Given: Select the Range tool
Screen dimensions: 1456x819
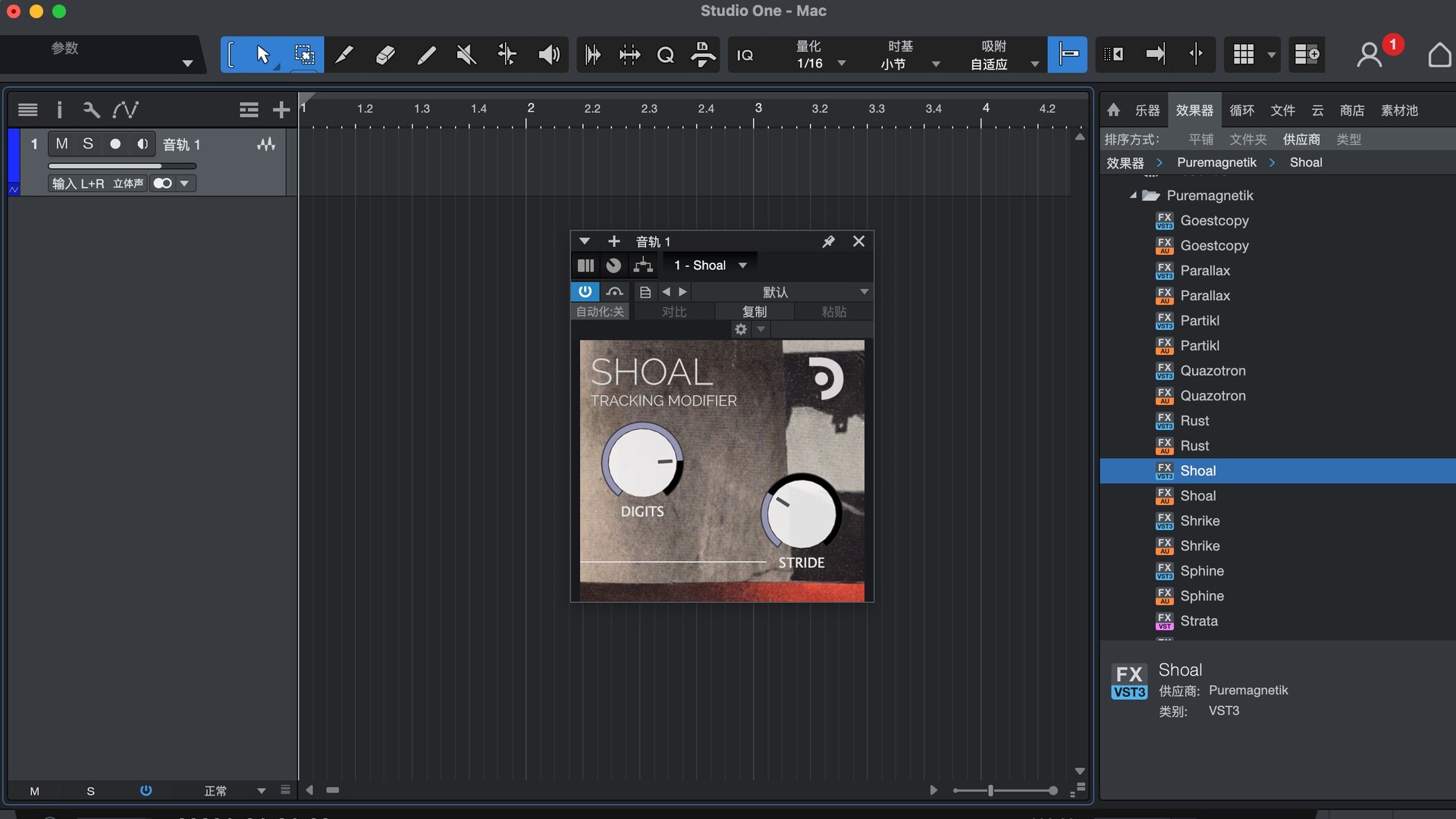Looking at the screenshot, I should [x=304, y=55].
